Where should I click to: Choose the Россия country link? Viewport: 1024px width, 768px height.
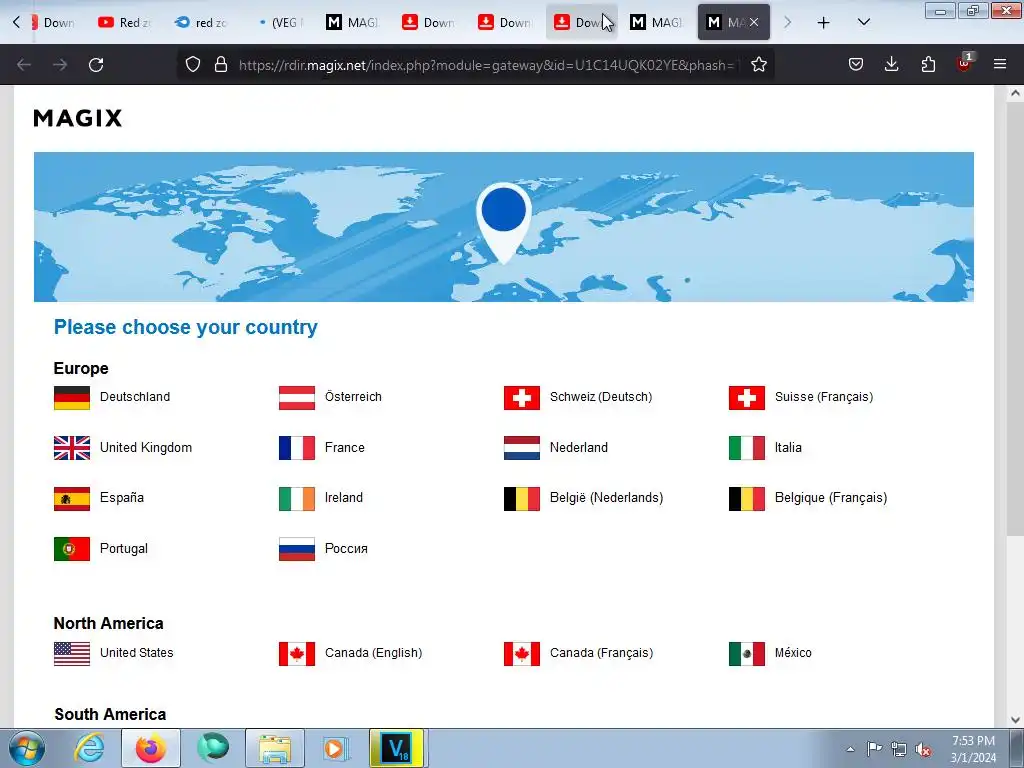point(346,549)
